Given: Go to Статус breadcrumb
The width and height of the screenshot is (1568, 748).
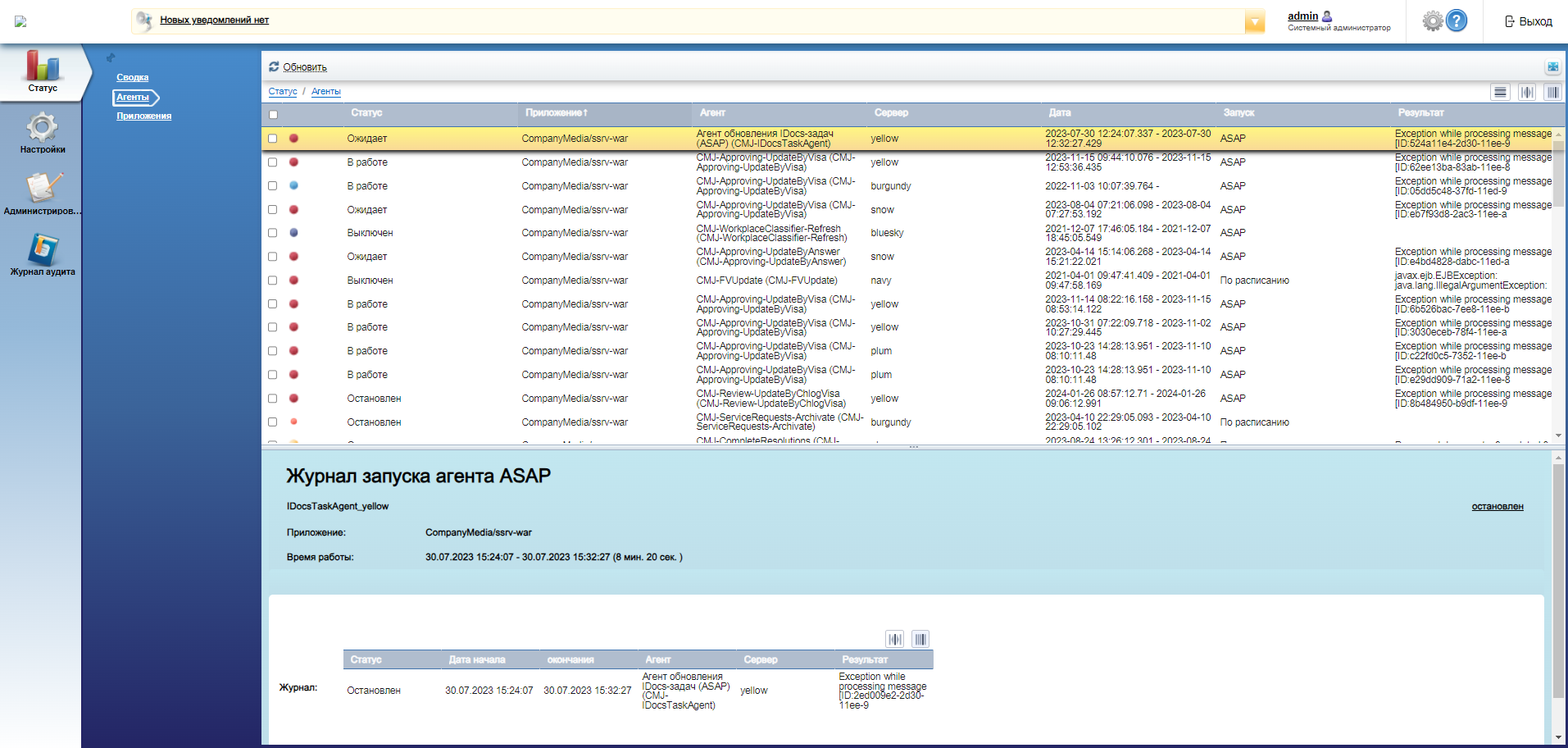Looking at the screenshot, I should 282,92.
